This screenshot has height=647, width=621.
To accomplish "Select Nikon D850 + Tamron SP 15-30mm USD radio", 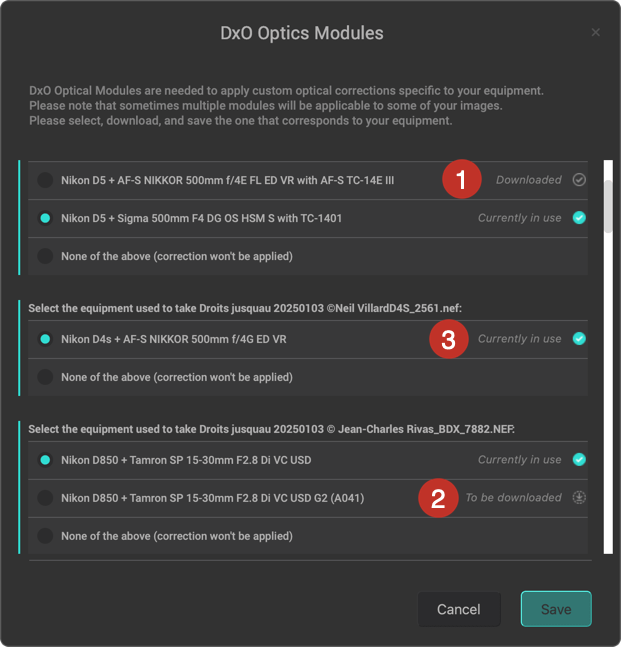I will 45,460.
